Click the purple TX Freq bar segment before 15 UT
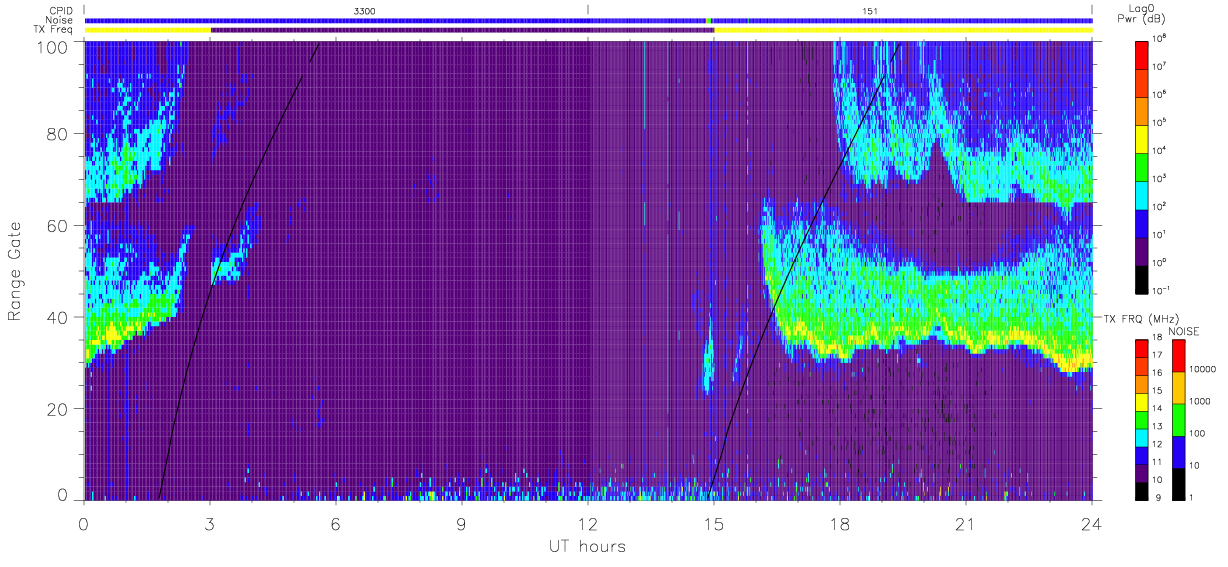 click(462, 30)
